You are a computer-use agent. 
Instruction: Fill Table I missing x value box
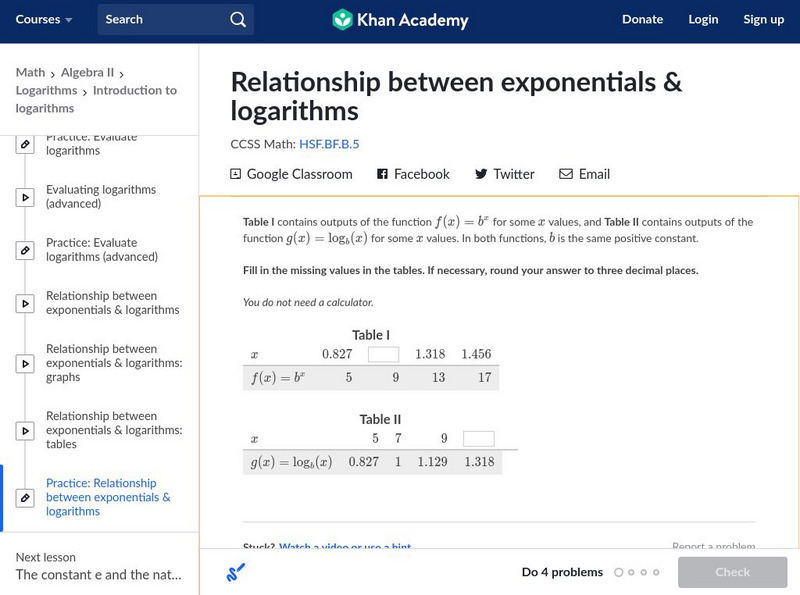click(383, 354)
